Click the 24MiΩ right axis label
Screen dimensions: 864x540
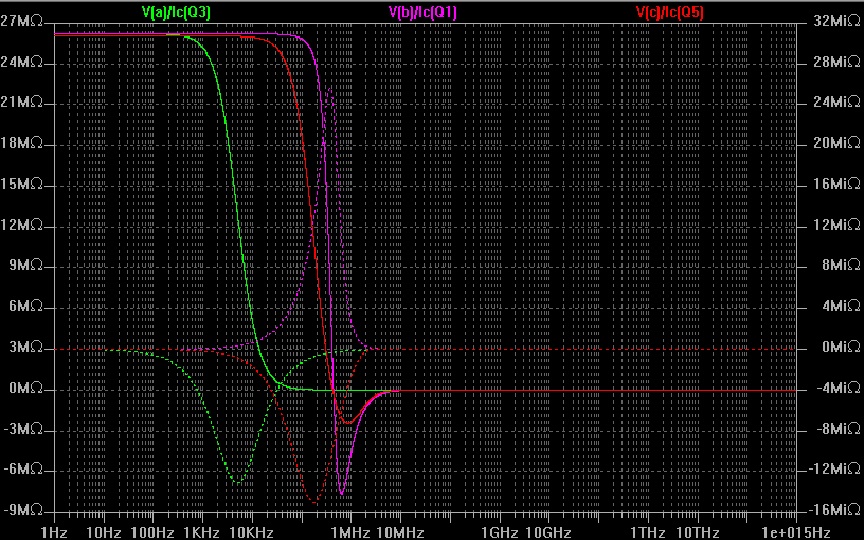[x=836, y=102]
